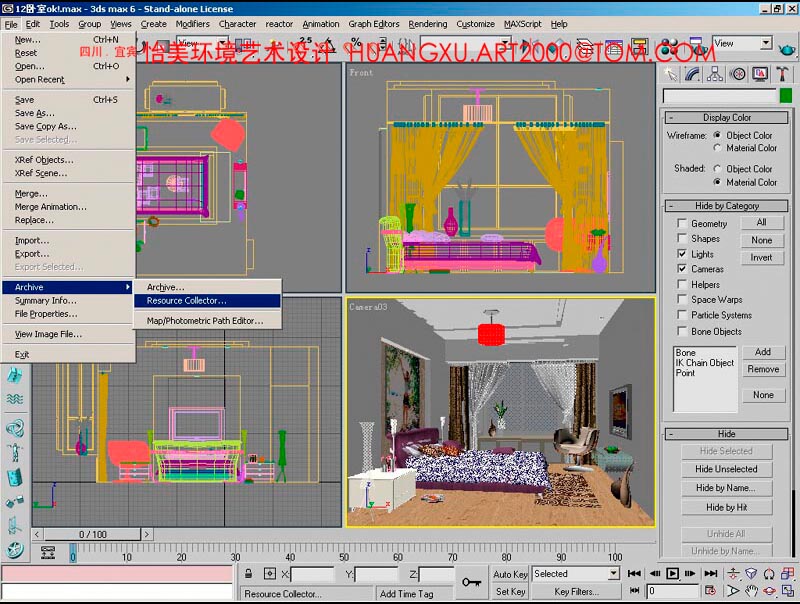Screen dimensions: 800x604
Task: Open the MAXScript menu
Action: tap(522, 24)
